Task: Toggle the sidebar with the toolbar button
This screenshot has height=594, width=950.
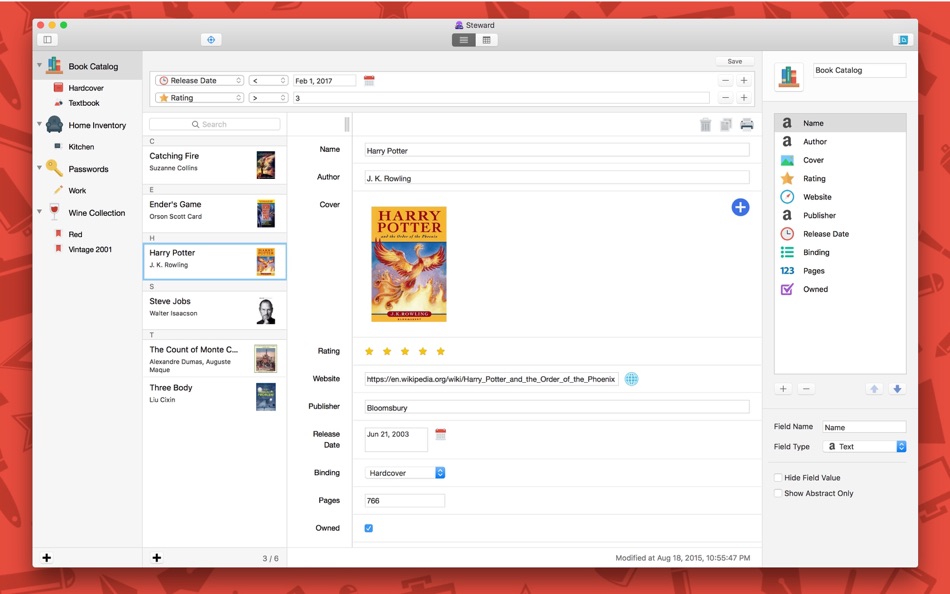Action: (47, 40)
